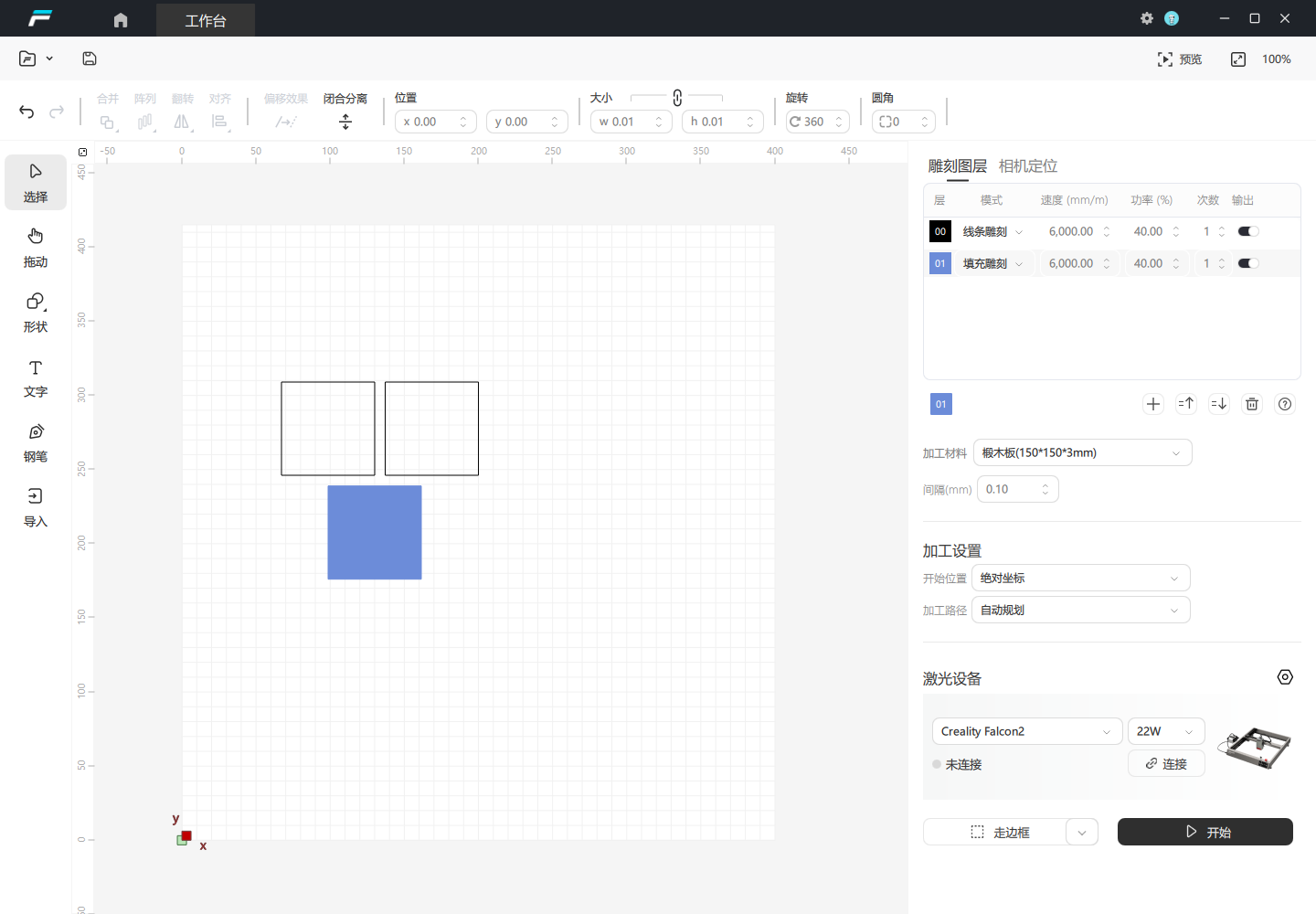Delete layer with trash icon

click(1252, 404)
